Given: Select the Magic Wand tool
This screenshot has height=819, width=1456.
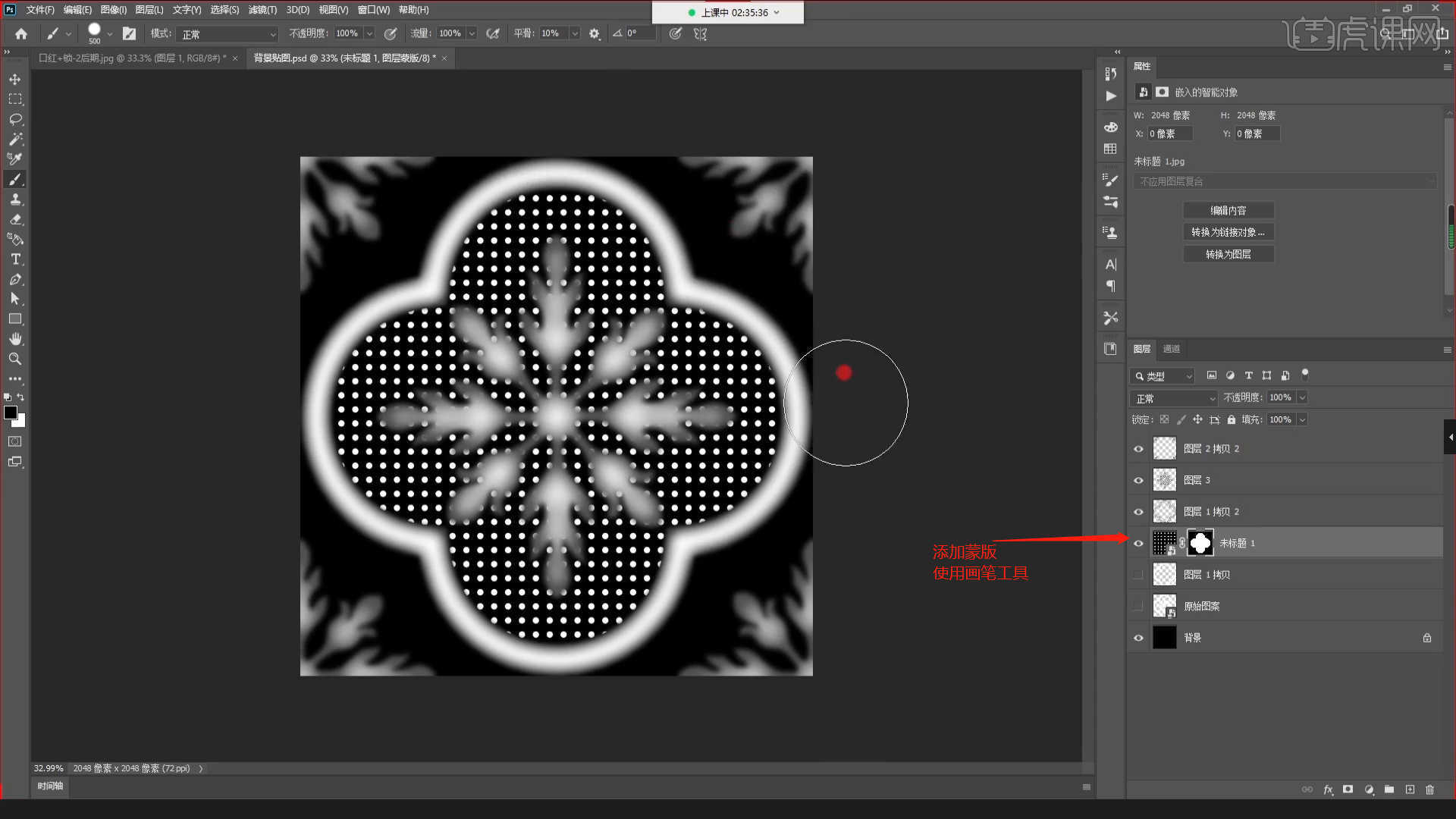Looking at the screenshot, I should pos(15,139).
